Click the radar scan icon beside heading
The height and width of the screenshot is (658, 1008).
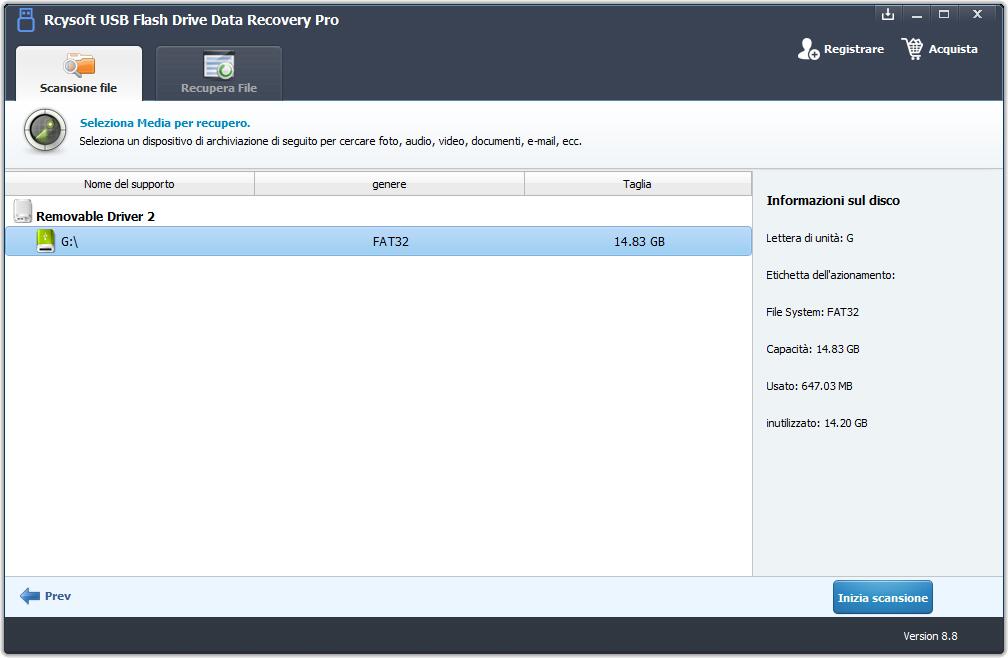tap(45, 131)
